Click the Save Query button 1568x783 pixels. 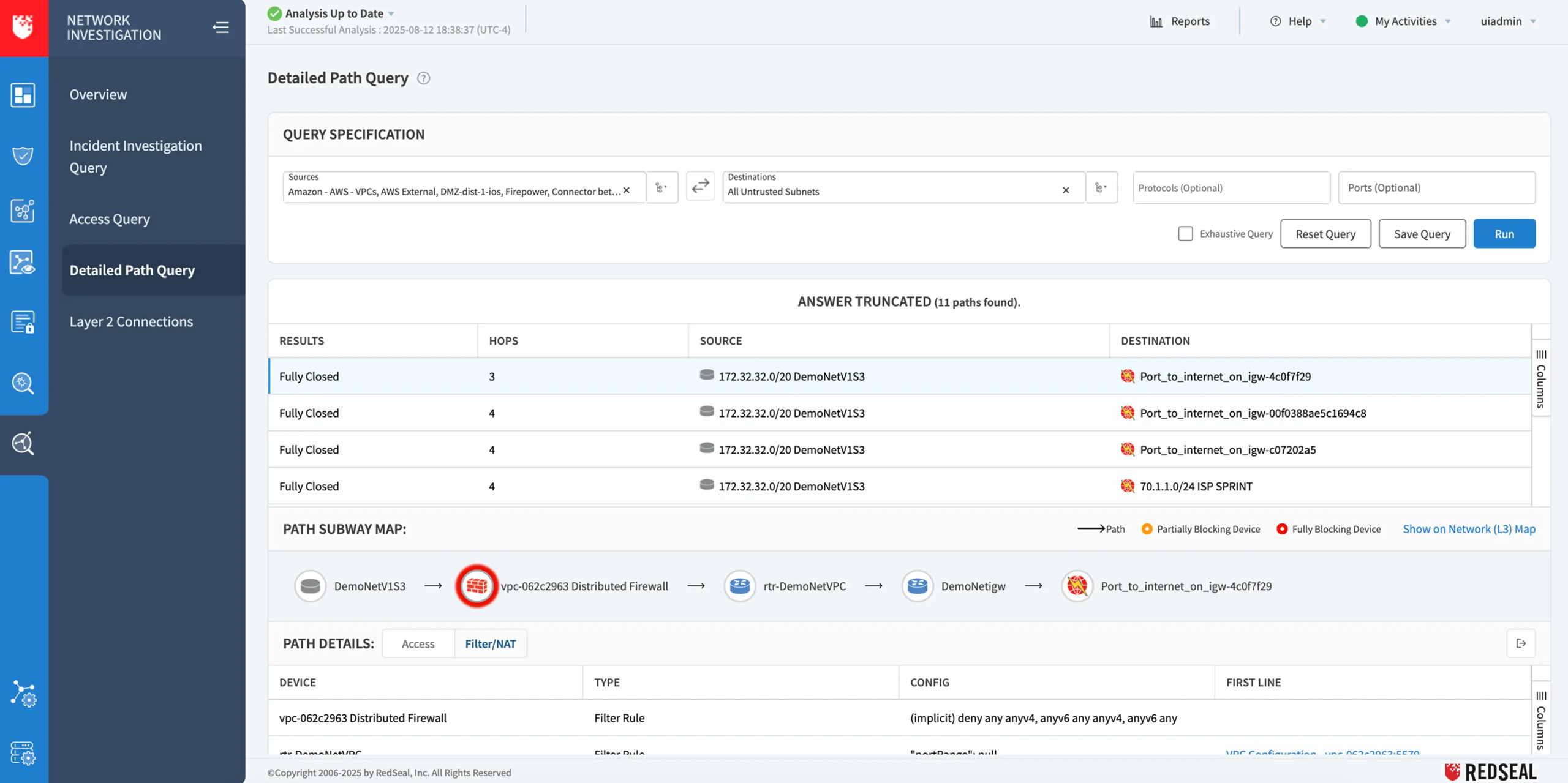pyautogui.click(x=1422, y=234)
